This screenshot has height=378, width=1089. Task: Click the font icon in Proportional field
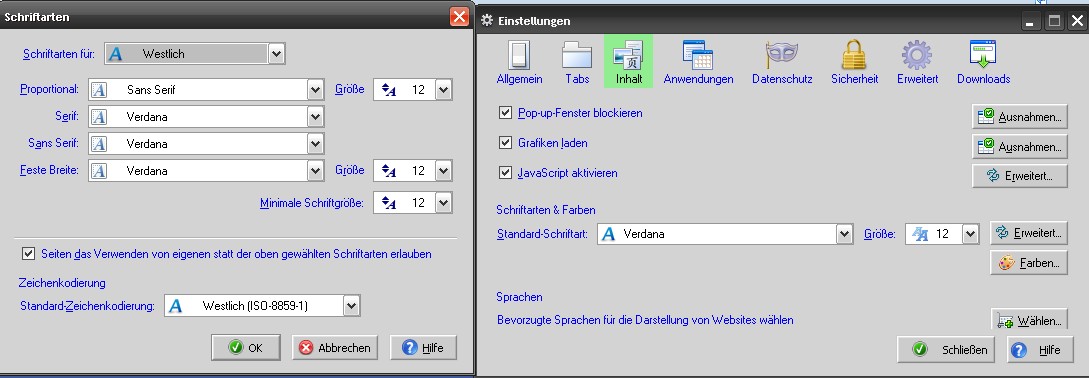(x=99, y=90)
